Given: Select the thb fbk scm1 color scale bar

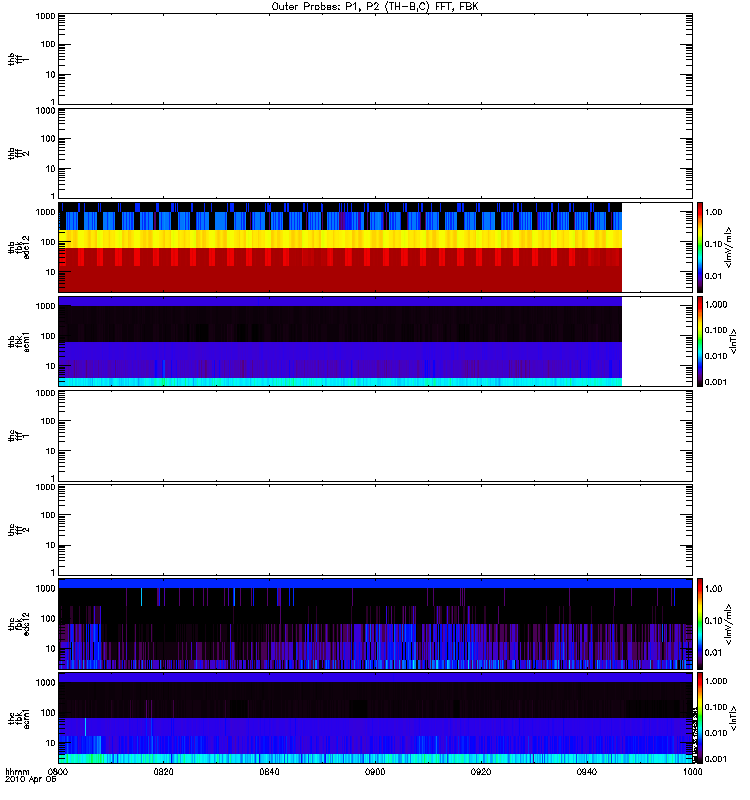Looking at the screenshot, I should tap(700, 341).
